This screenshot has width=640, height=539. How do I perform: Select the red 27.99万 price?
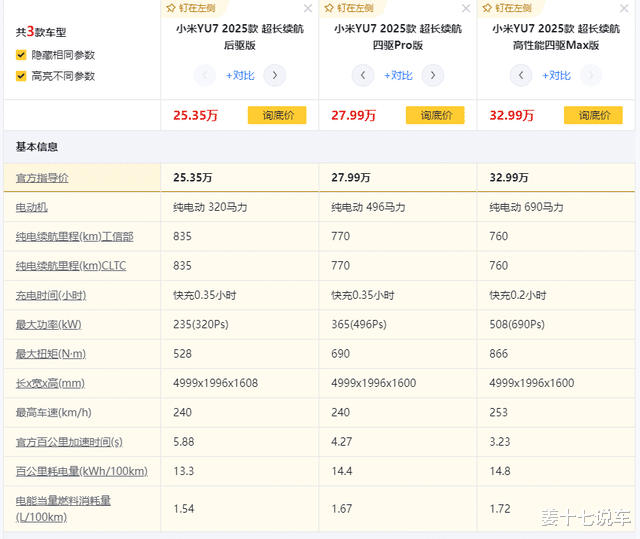[353, 115]
